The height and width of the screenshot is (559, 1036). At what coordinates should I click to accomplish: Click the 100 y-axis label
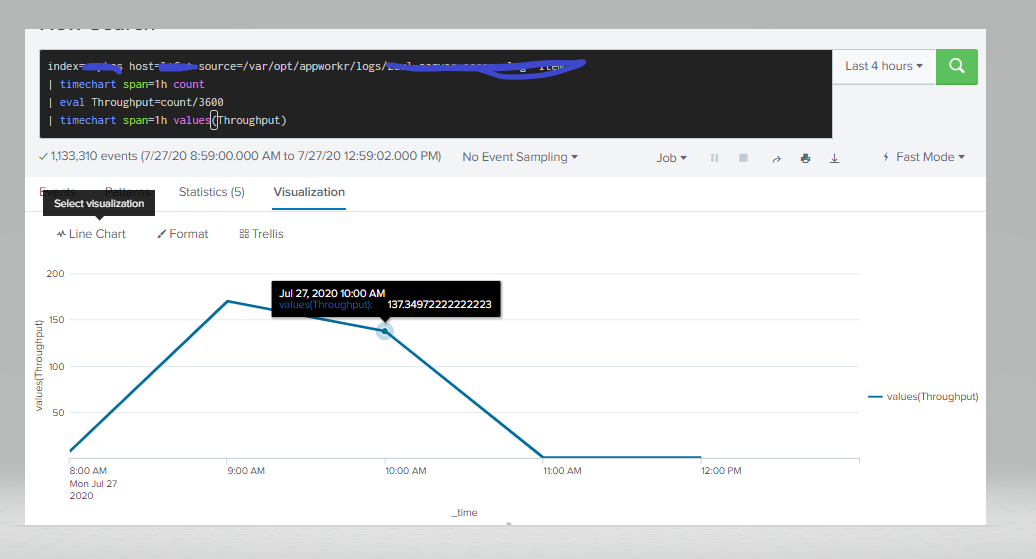pyautogui.click(x=57, y=367)
